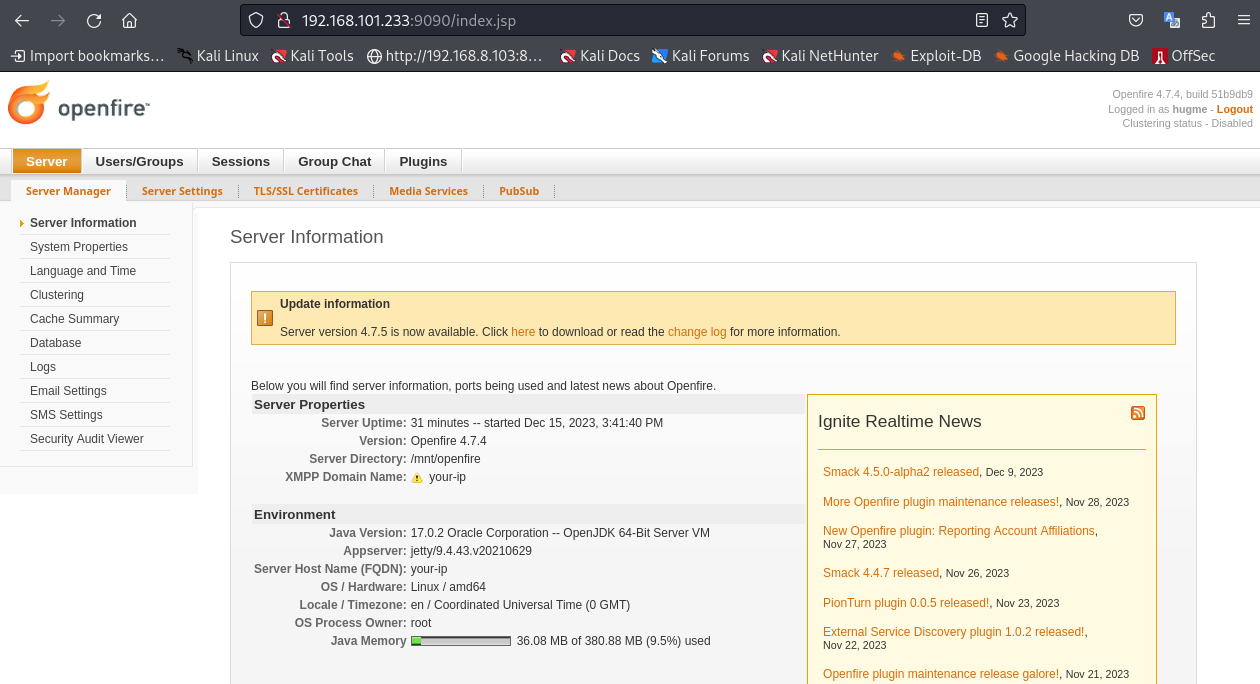Image resolution: width=1260 pixels, height=684 pixels.
Task: Click the 'here' download link
Action: pyautogui.click(x=523, y=332)
